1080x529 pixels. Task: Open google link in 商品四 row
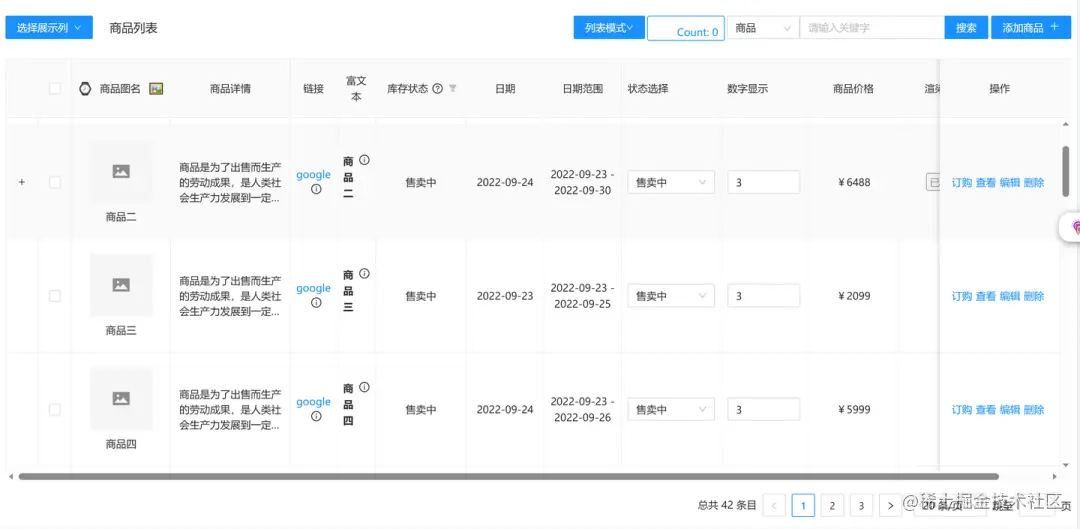[313, 402]
